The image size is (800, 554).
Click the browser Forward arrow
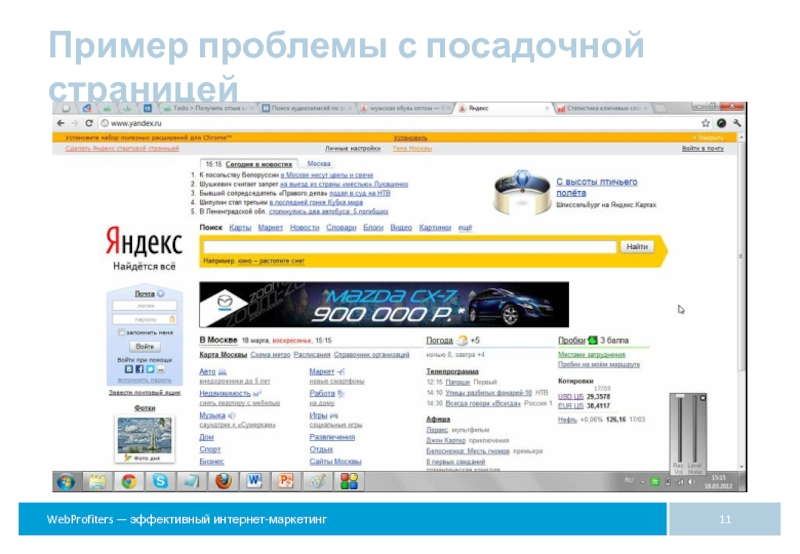(75, 123)
